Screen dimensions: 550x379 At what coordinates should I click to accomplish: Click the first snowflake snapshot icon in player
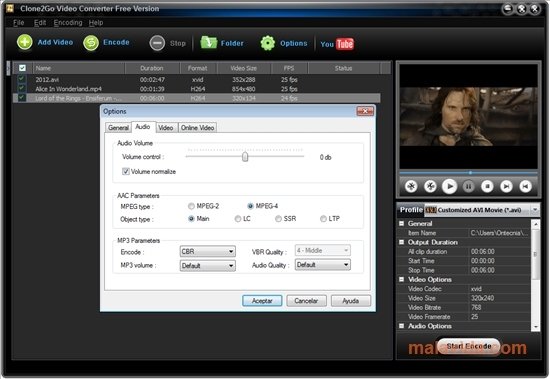(x=411, y=186)
